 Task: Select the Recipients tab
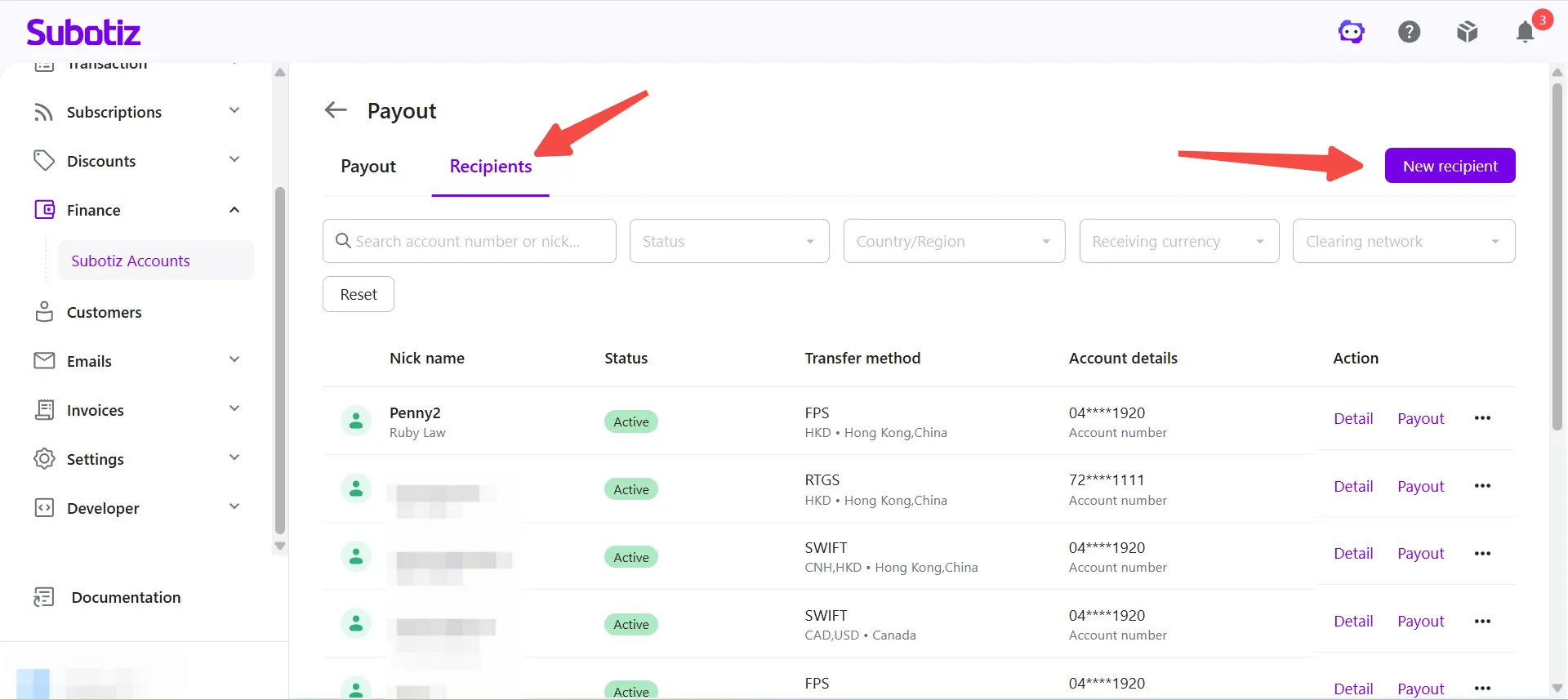[x=491, y=167]
